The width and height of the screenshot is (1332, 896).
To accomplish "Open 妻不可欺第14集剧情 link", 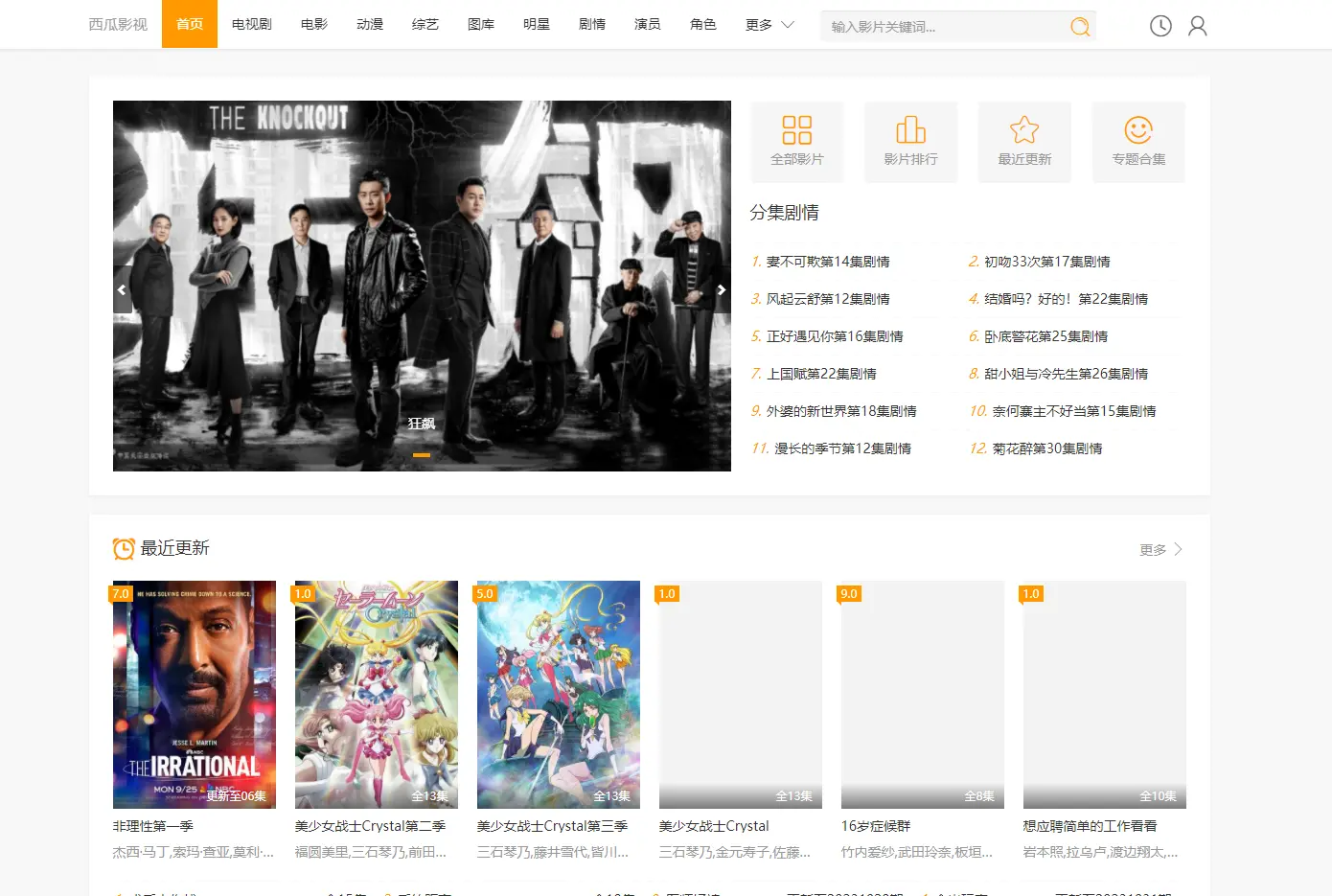I will click(x=828, y=262).
